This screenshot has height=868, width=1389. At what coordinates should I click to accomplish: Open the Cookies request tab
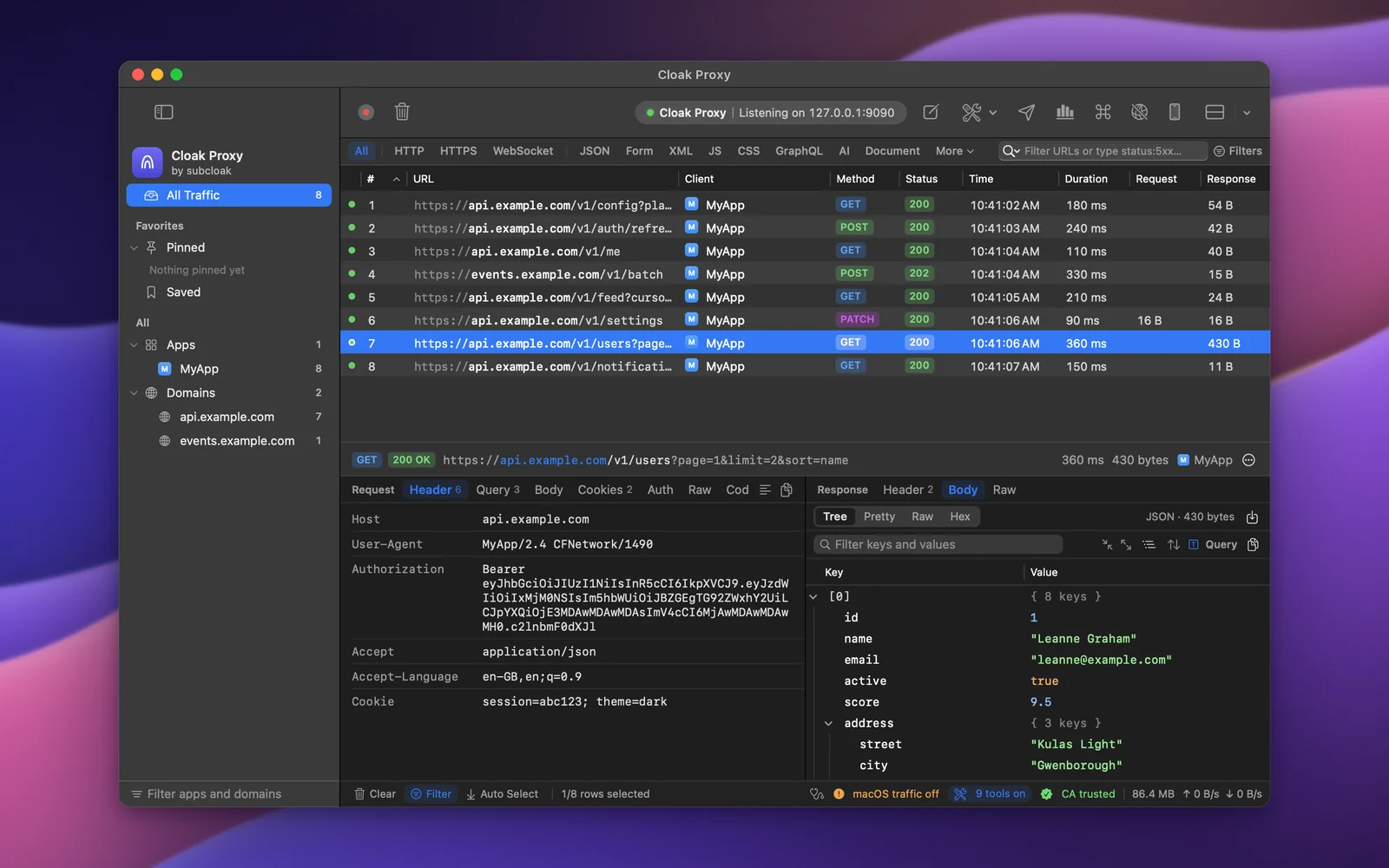tap(604, 490)
